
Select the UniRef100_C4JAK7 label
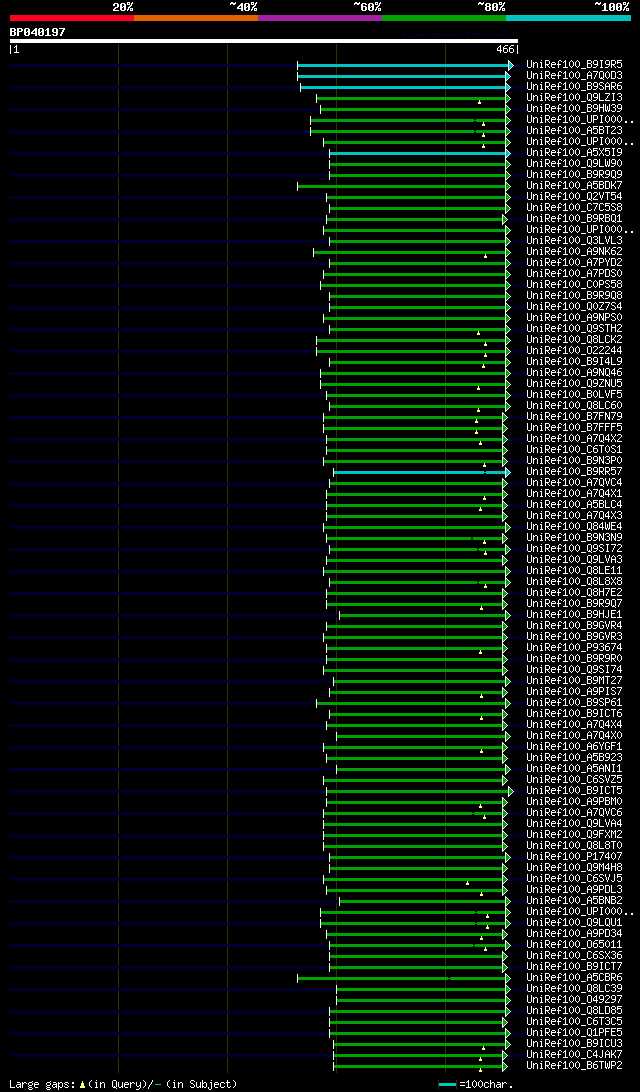tap(575, 1054)
